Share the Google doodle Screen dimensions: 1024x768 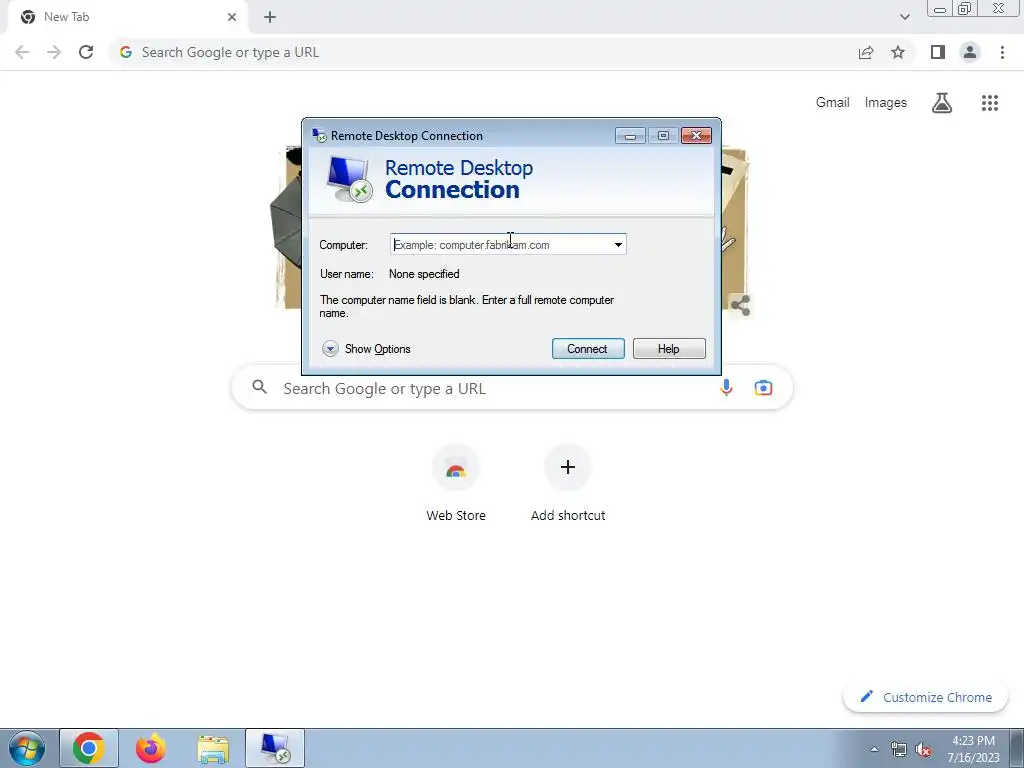741,305
